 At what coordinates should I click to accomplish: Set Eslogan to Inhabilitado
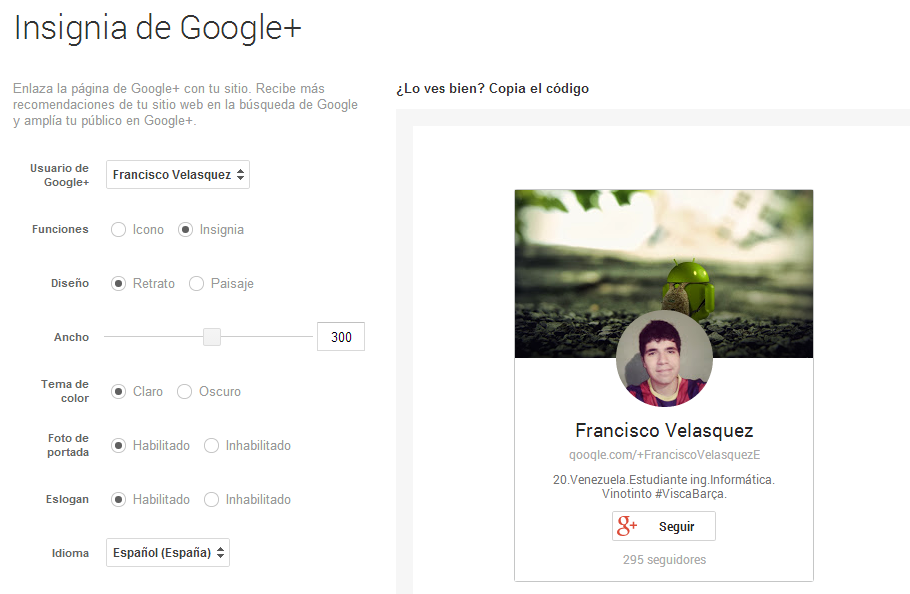211,499
